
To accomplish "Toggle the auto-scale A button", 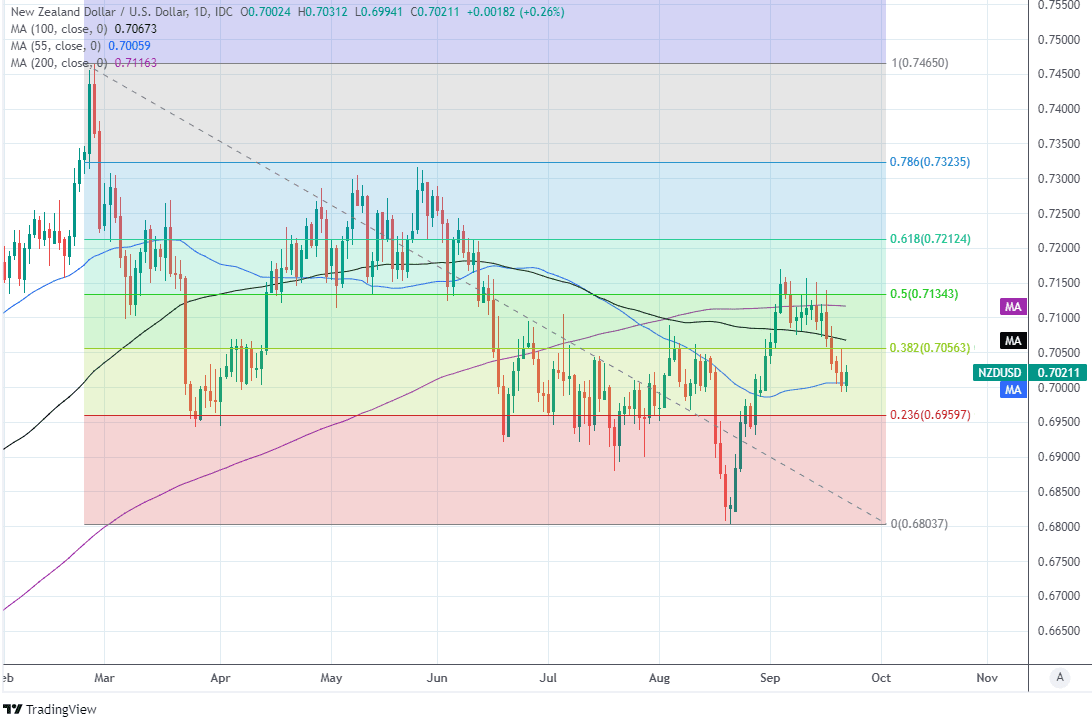I will tap(1059, 677).
